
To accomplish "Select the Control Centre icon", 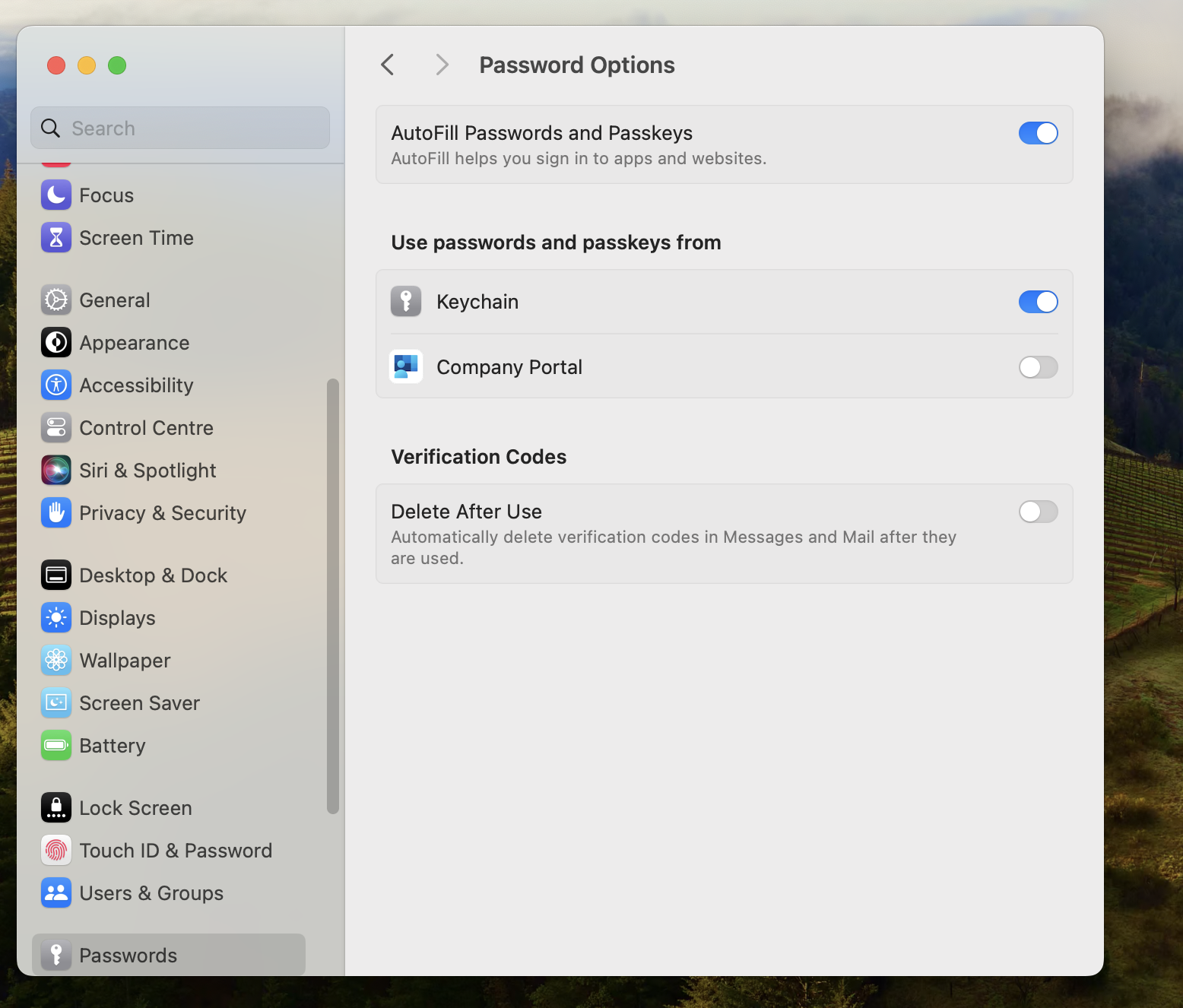I will (x=56, y=428).
